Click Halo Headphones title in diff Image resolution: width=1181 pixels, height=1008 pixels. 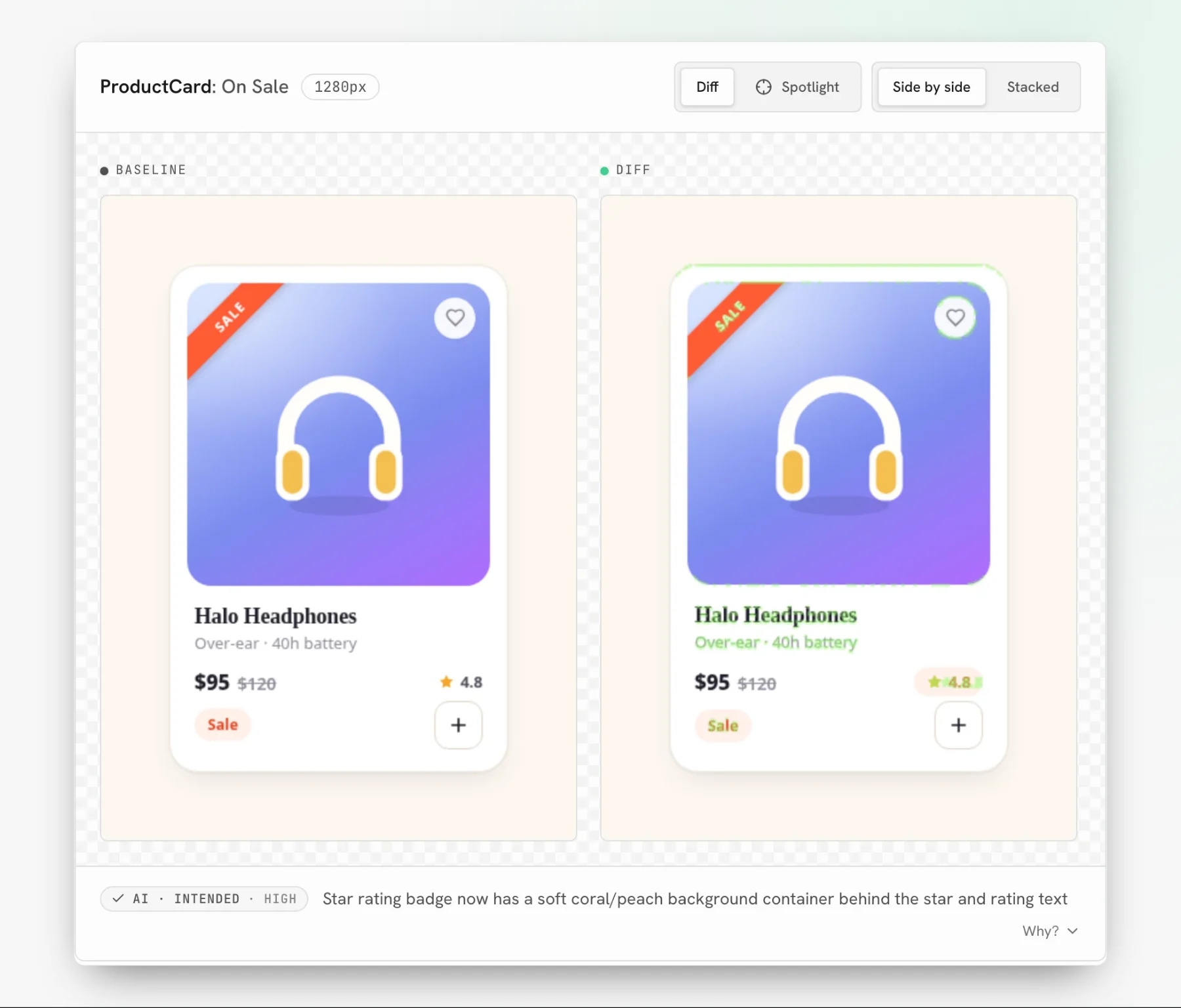776,615
